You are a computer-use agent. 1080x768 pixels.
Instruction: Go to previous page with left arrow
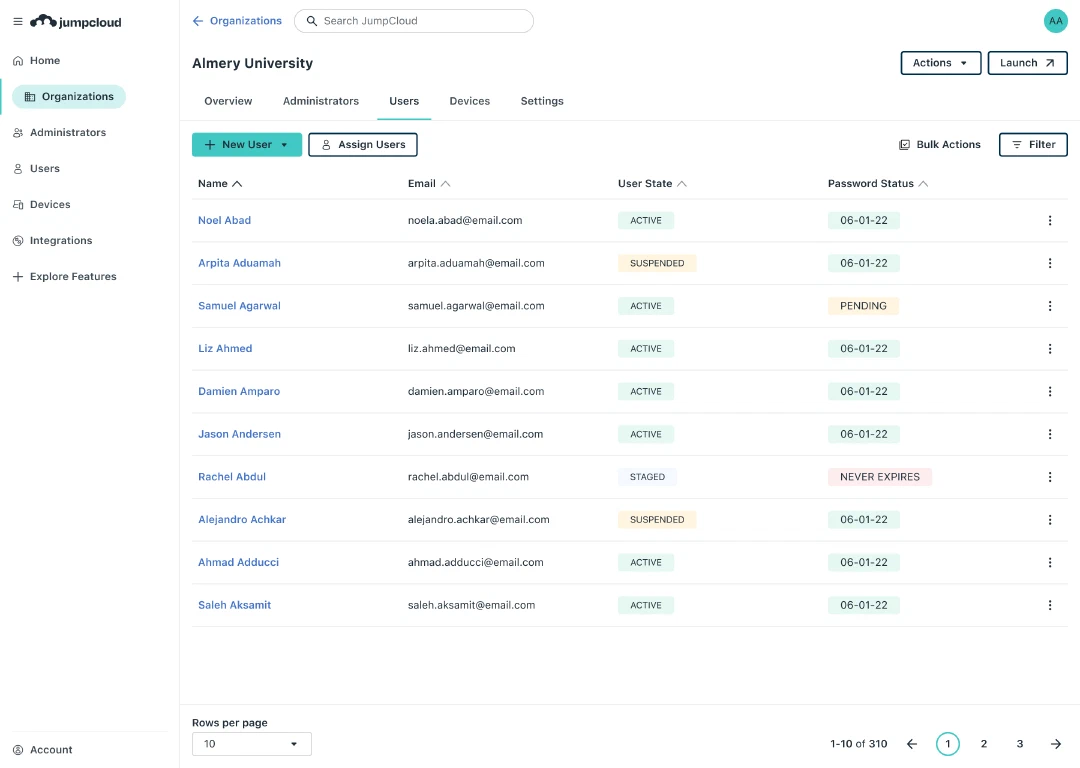click(912, 744)
